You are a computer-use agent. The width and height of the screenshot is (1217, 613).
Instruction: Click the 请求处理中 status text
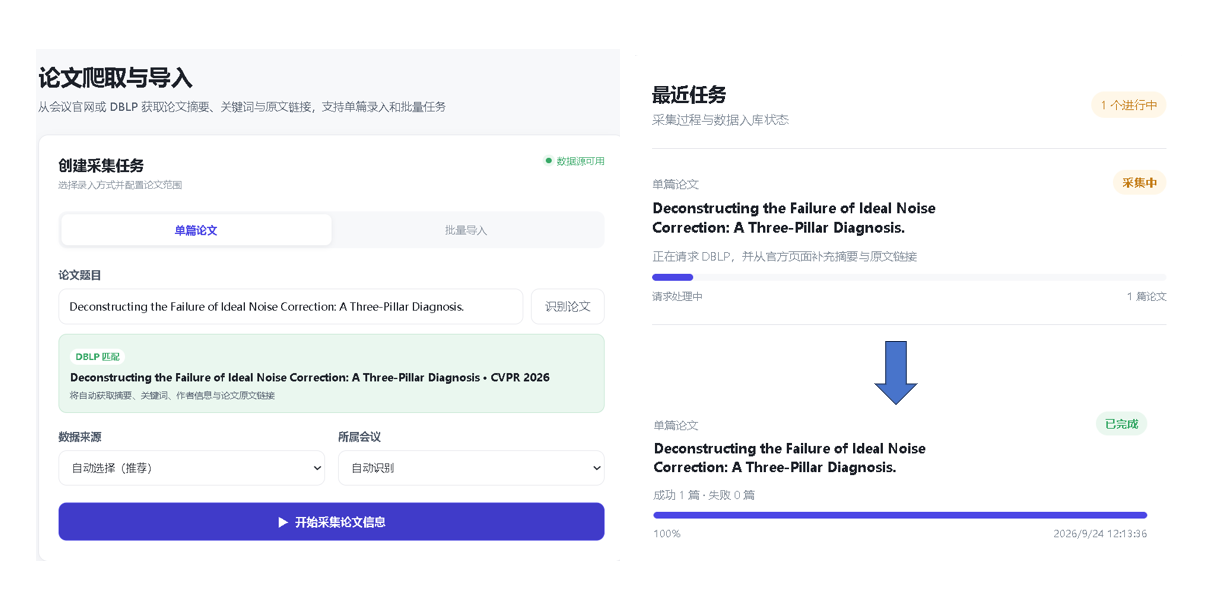(677, 297)
